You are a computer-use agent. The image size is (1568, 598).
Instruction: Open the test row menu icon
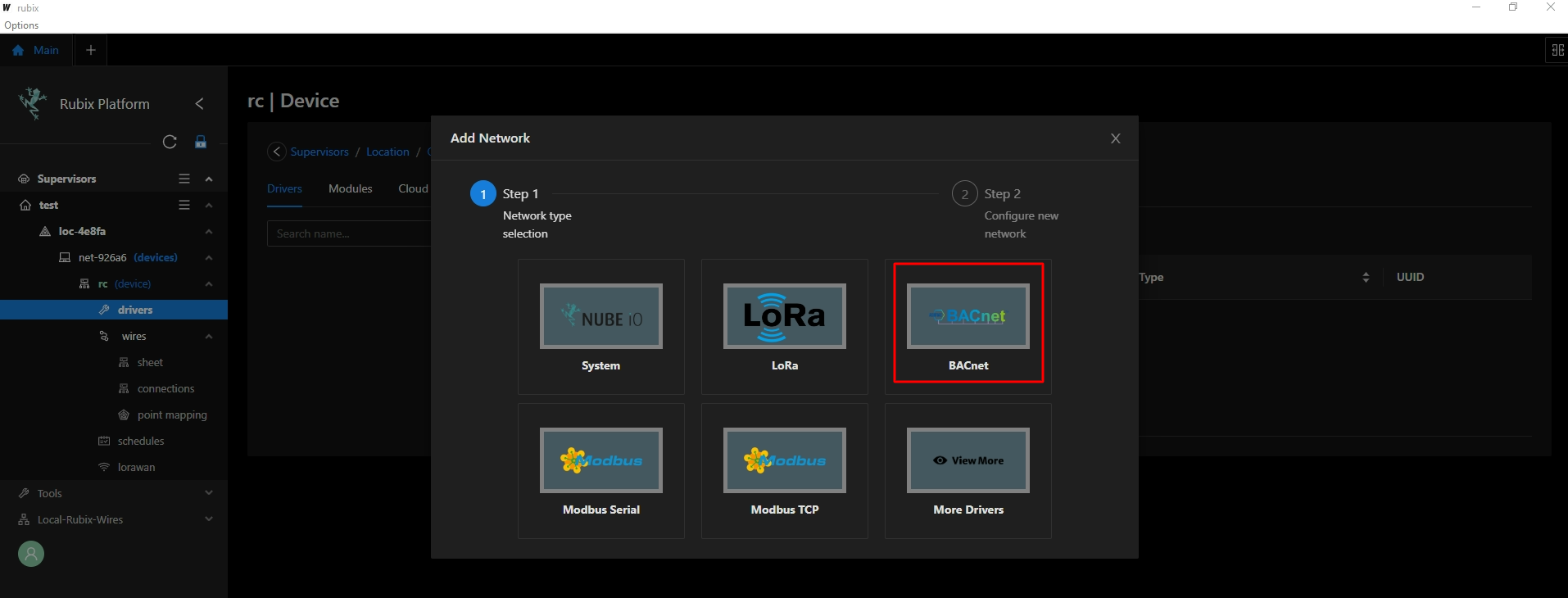(184, 205)
